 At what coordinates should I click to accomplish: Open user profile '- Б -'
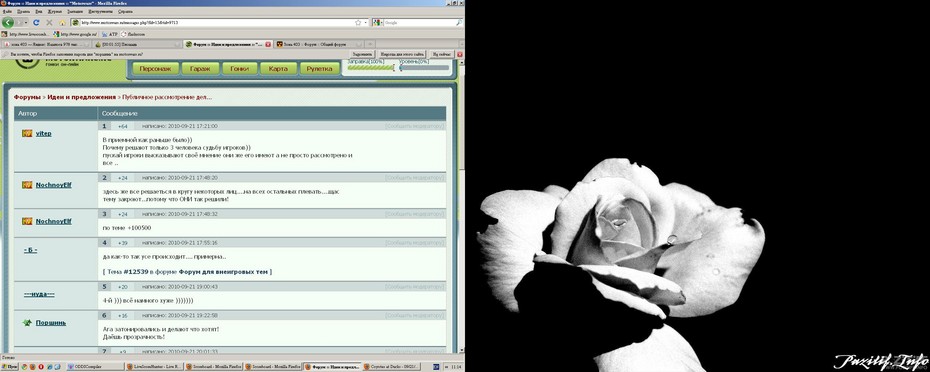click(x=30, y=250)
